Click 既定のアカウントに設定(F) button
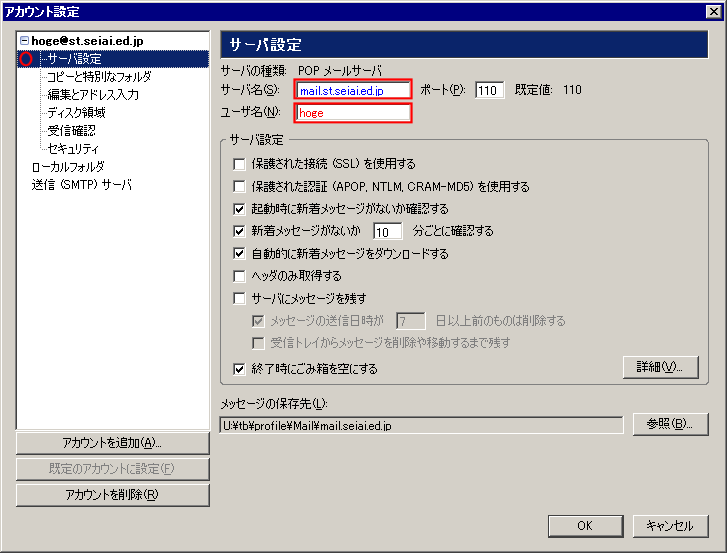The height and width of the screenshot is (553, 727). pyautogui.click(x=113, y=469)
